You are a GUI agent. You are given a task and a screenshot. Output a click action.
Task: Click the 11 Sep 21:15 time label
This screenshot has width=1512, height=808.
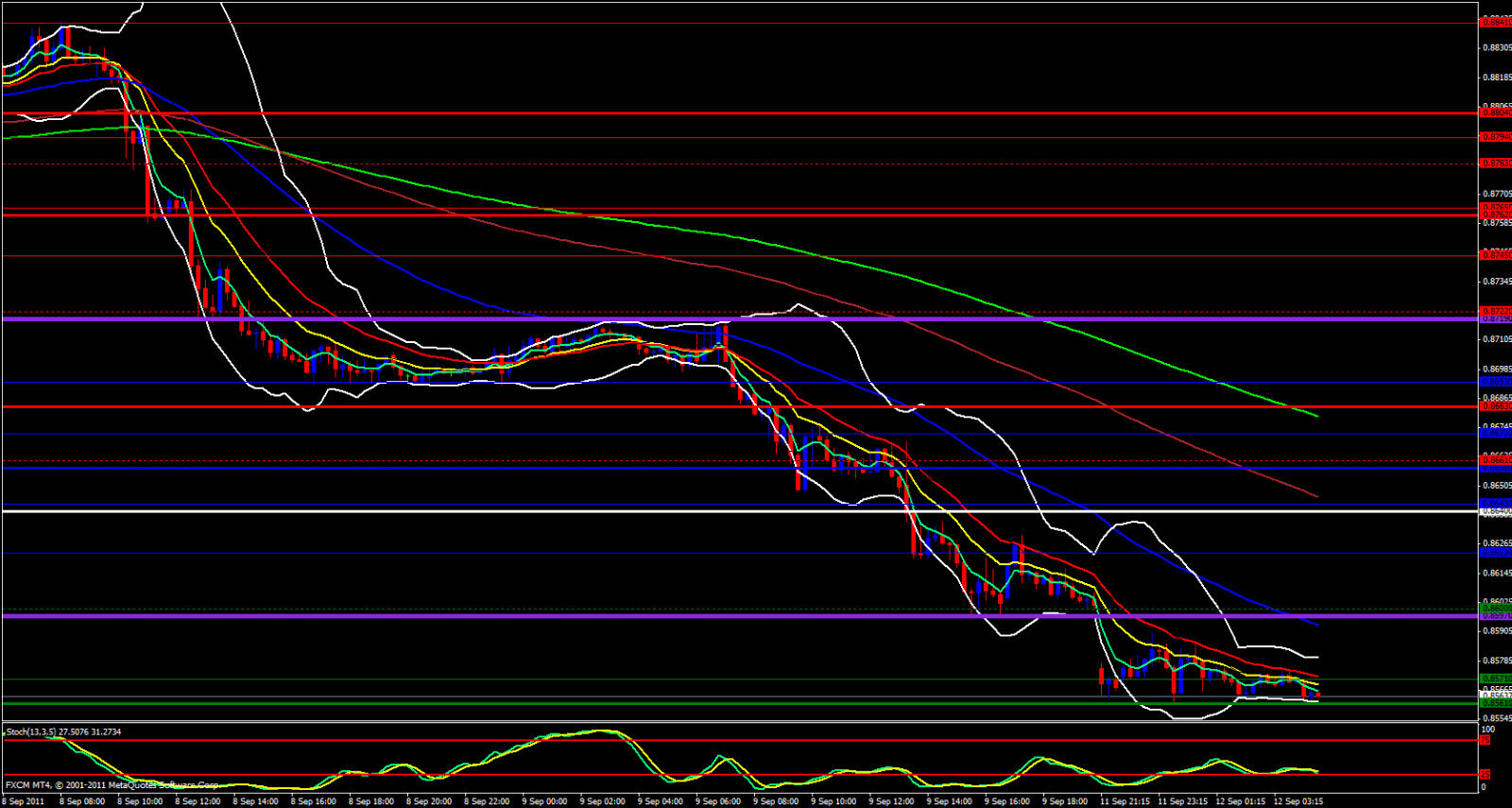1124,801
